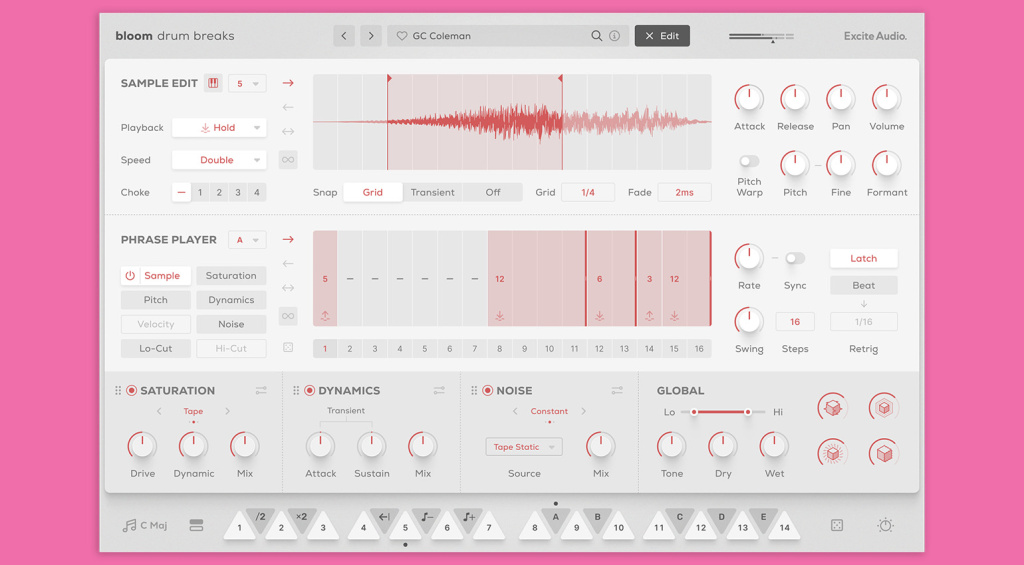The height and width of the screenshot is (565, 1024).
Task: Click Steps 16 value field
Action: click(795, 322)
